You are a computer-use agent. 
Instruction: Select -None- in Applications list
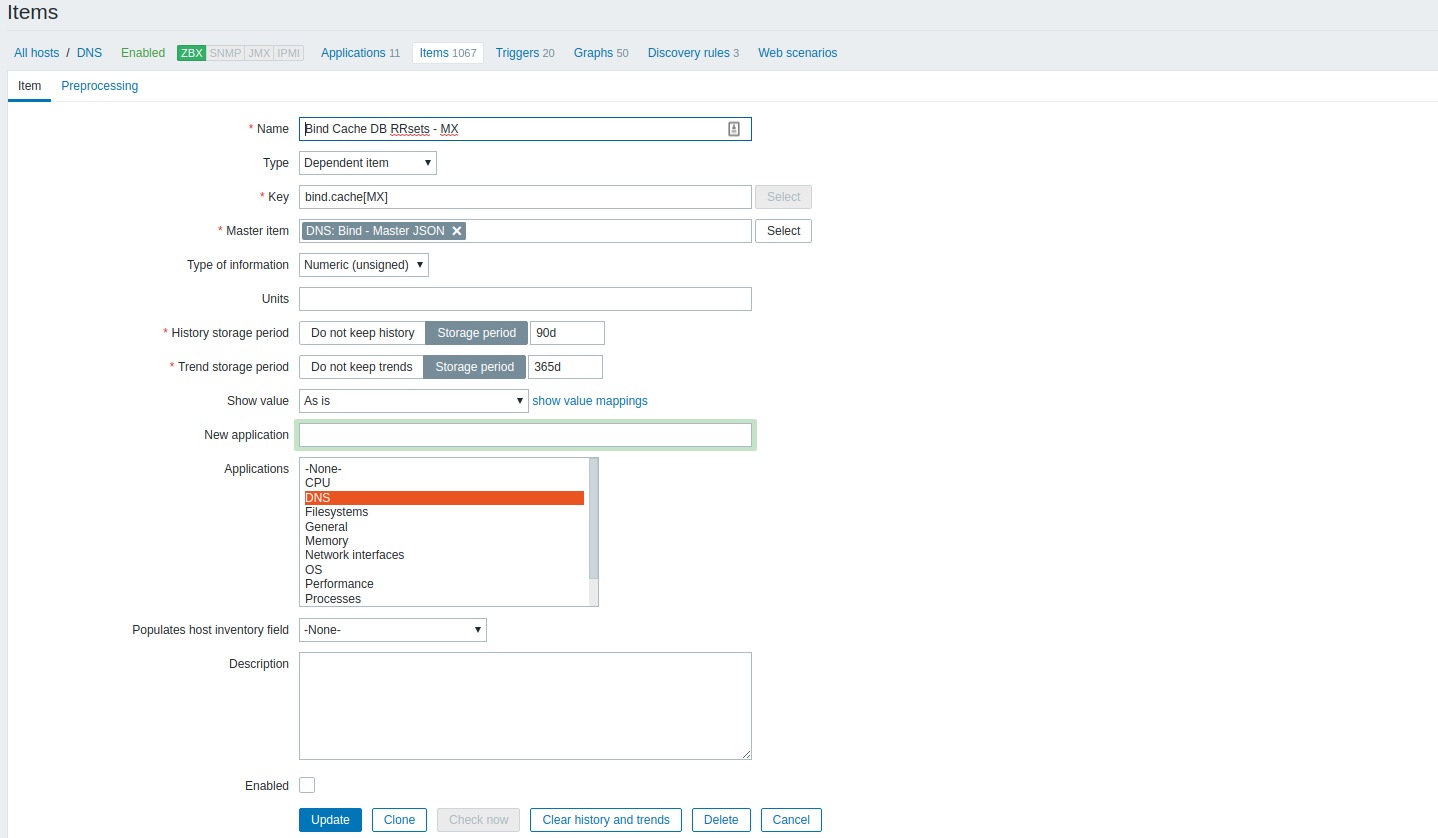pos(444,469)
